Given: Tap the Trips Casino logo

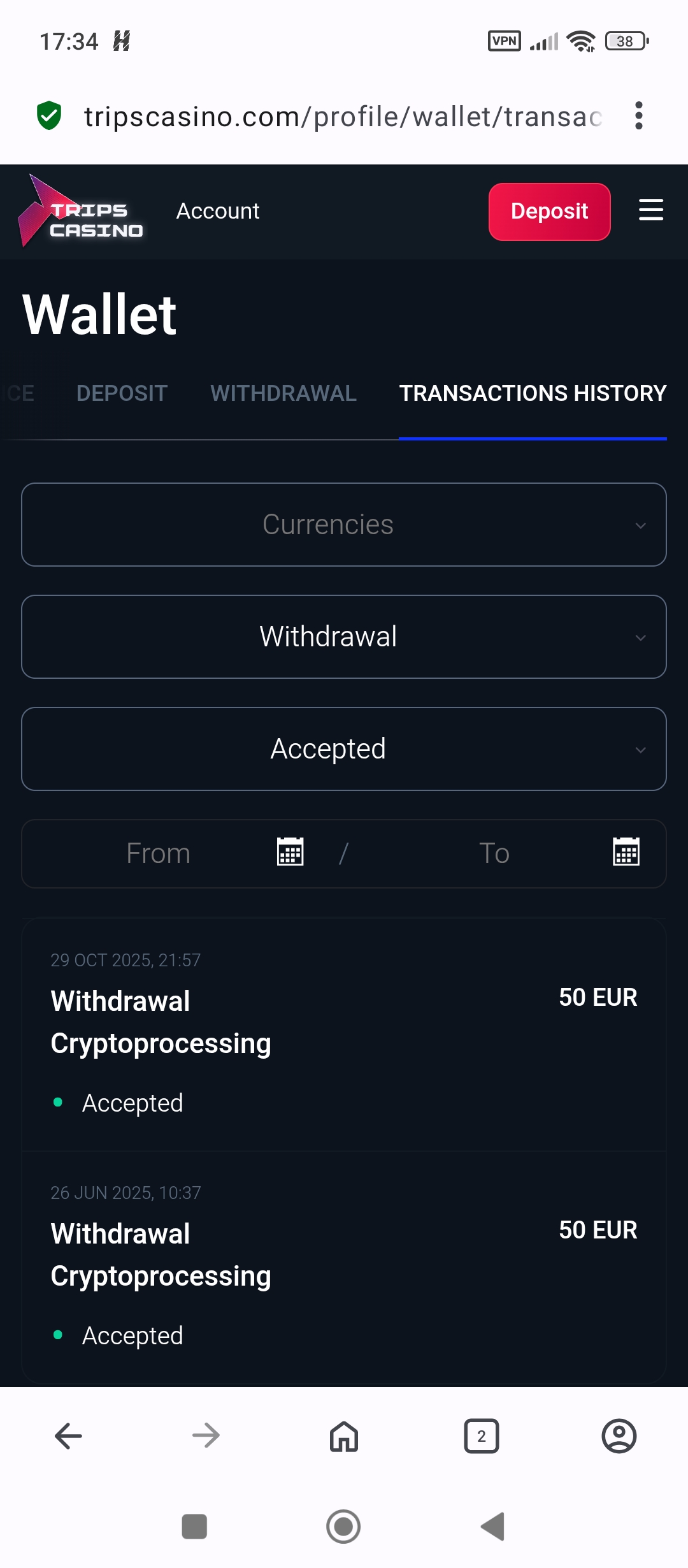Looking at the screenshot, I should click(82, 212).
